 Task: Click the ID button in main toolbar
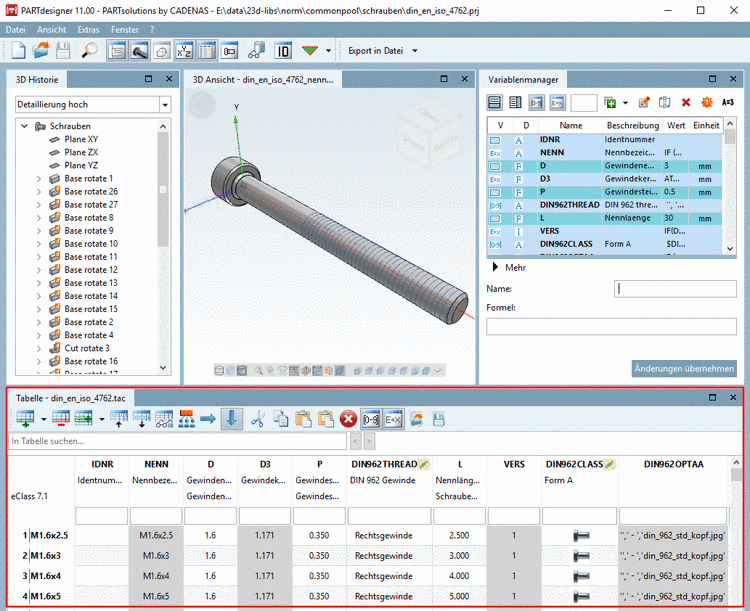(283, 50)
